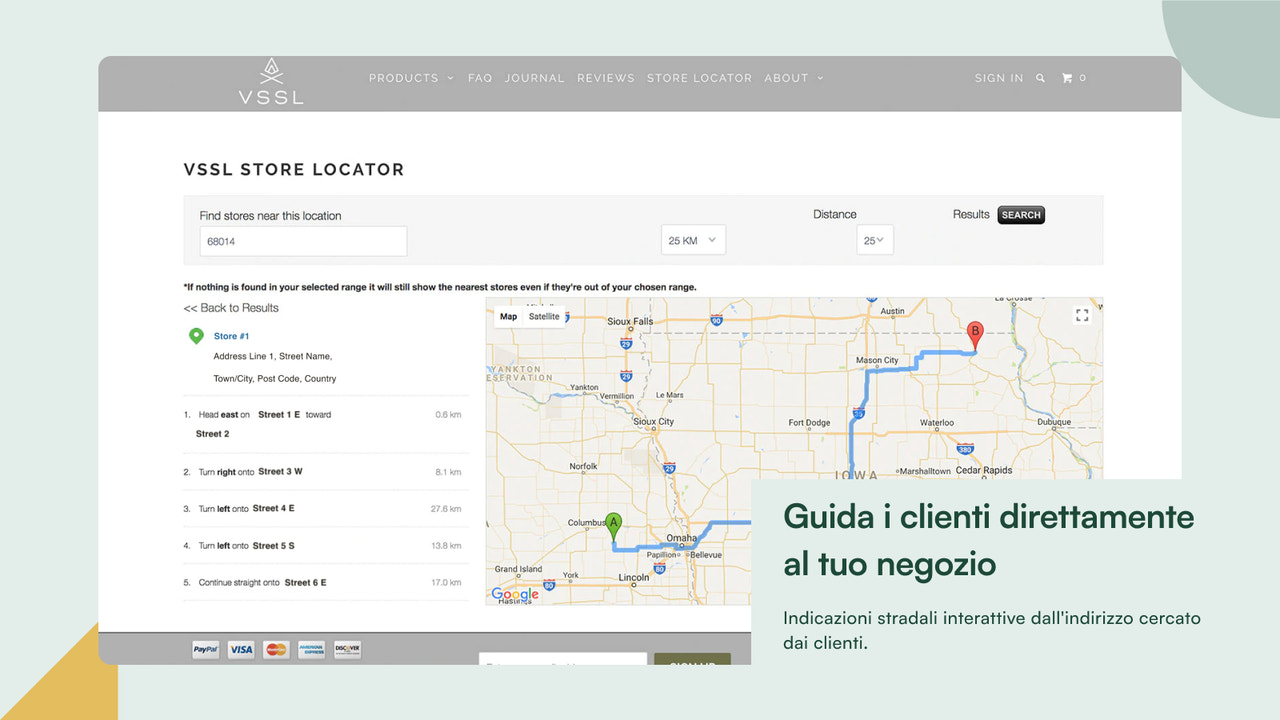Click the SEARCH button

(x=1021, y=215)
